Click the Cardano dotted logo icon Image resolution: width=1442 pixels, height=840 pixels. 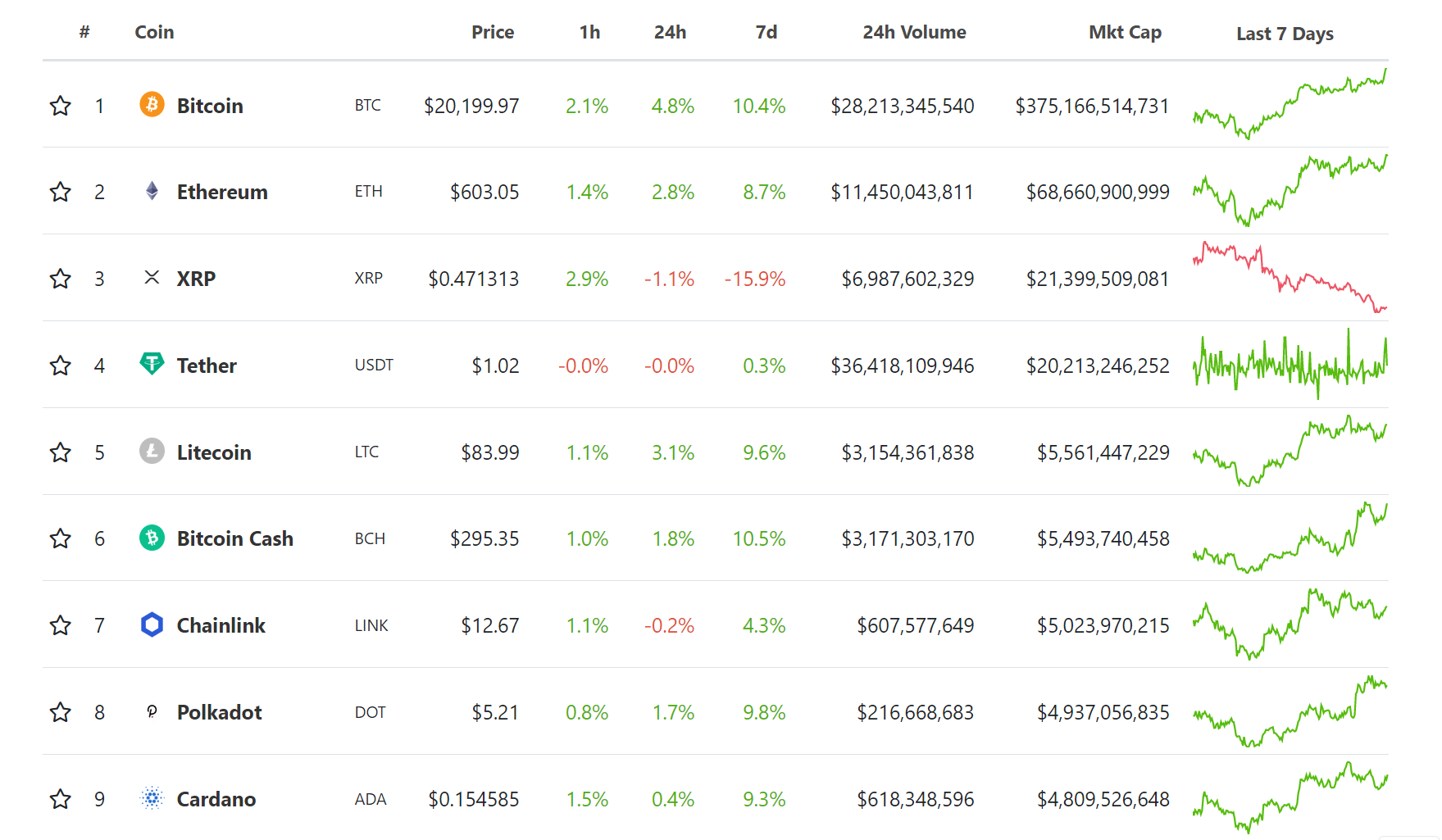click(x=152, y=798)
